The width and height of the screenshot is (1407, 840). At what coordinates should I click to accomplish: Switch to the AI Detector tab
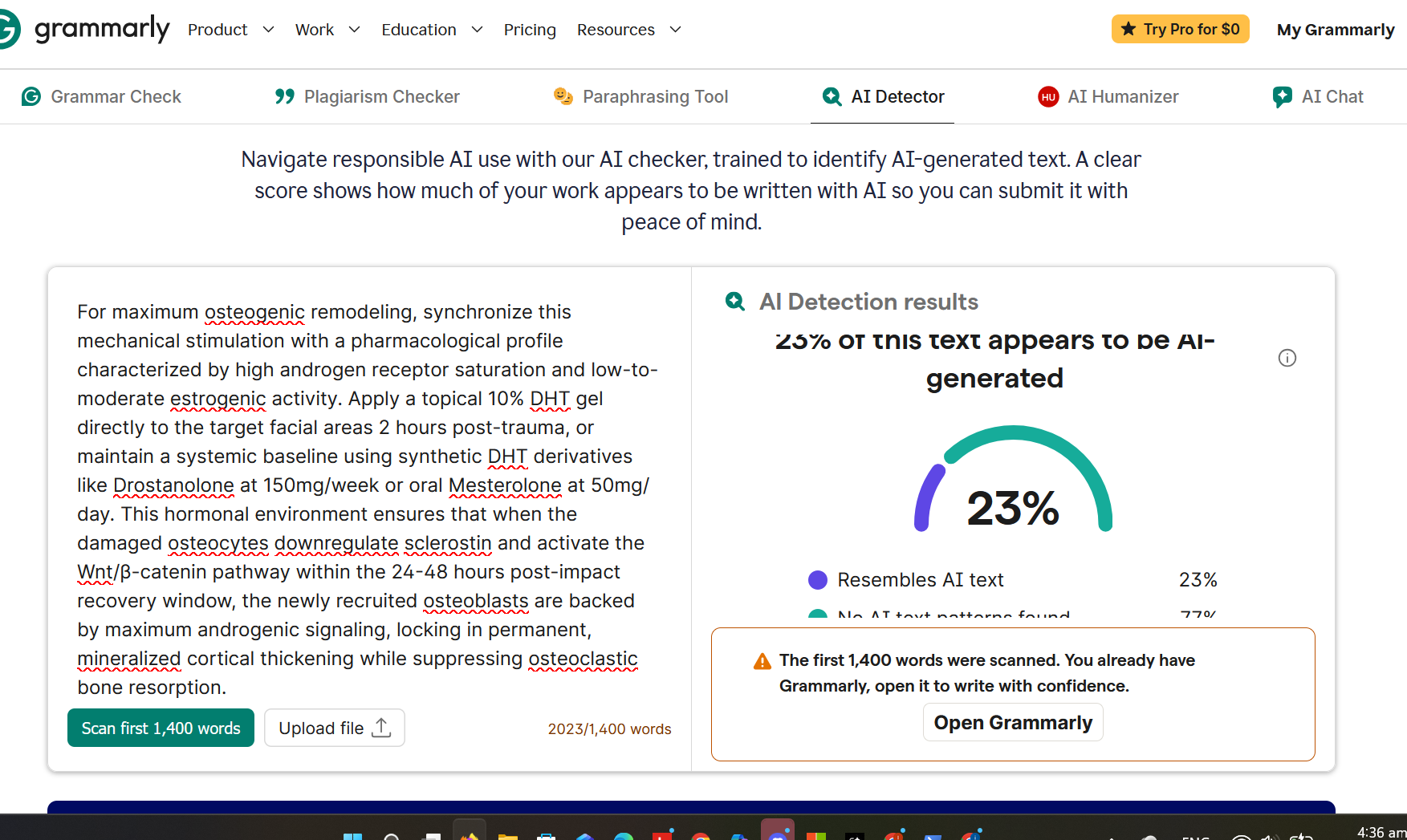coord(882,97)
